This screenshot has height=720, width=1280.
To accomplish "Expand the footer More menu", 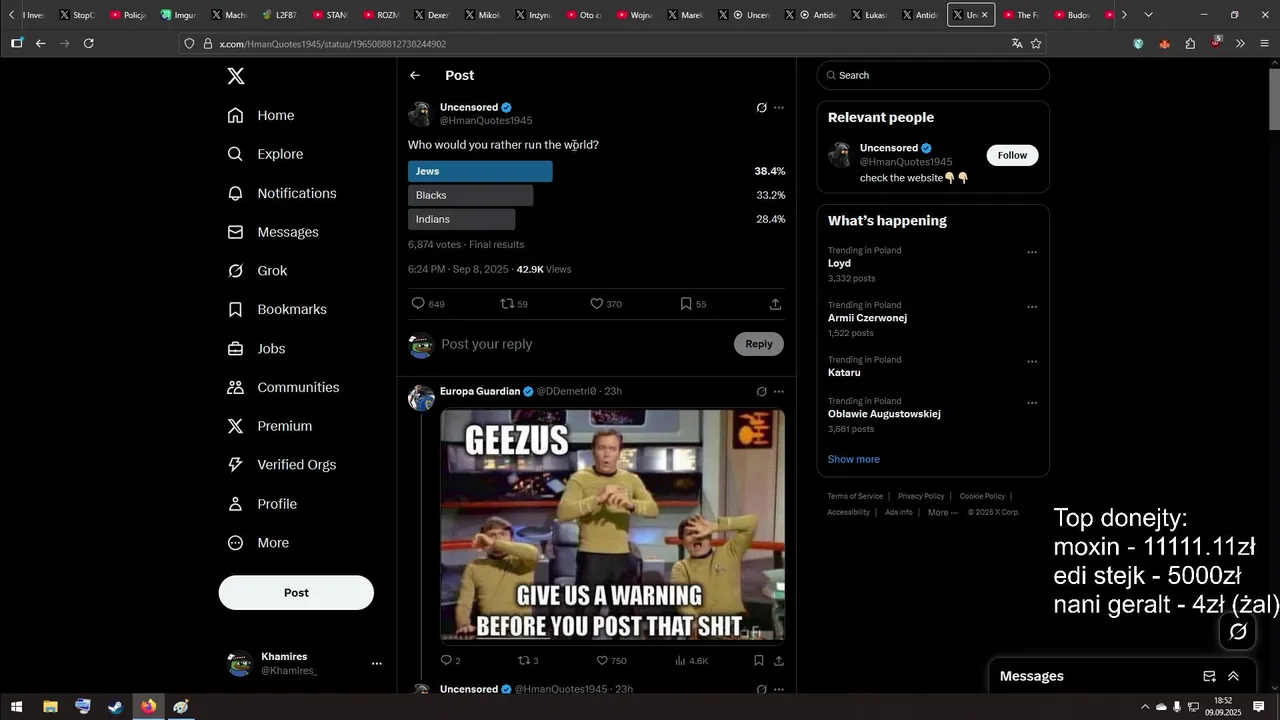I will (x=942, y=512).
